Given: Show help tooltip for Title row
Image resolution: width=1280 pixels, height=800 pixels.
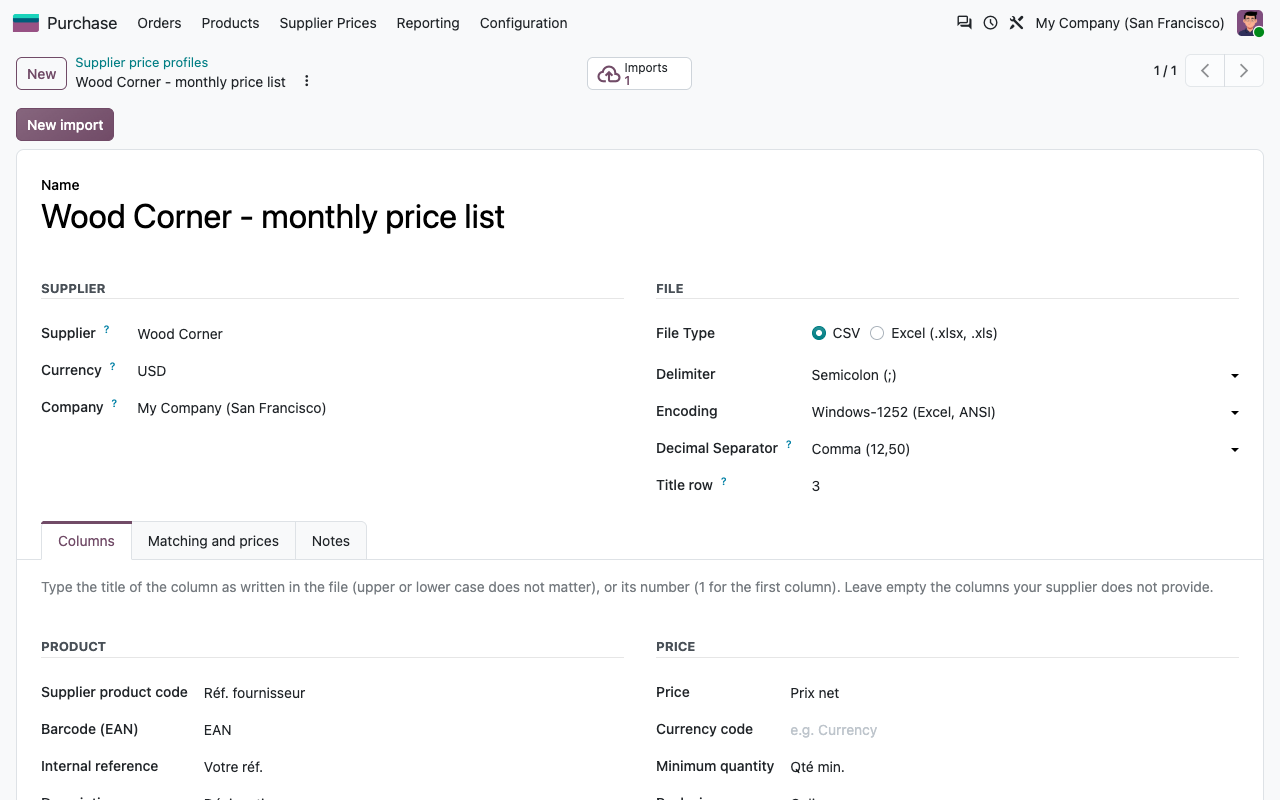Looking at the screenshot, I should (724, 481).
